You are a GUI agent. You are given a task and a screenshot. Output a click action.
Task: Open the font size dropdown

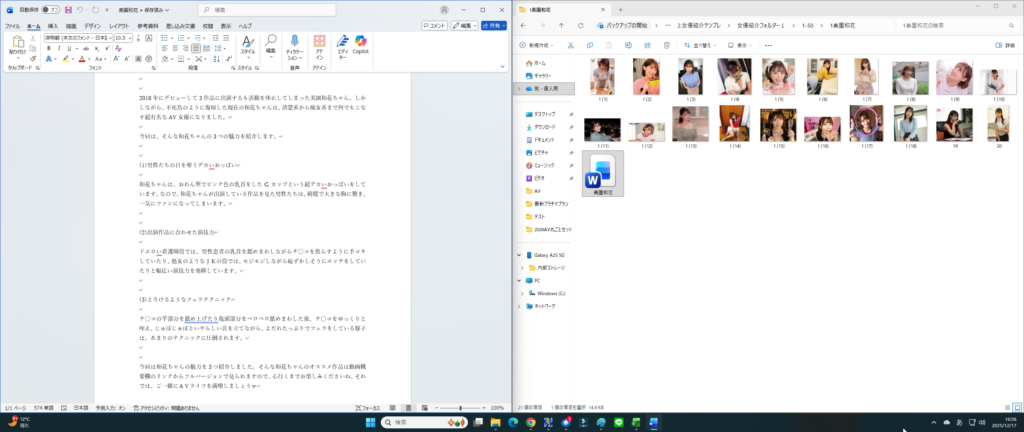point(132,37)
